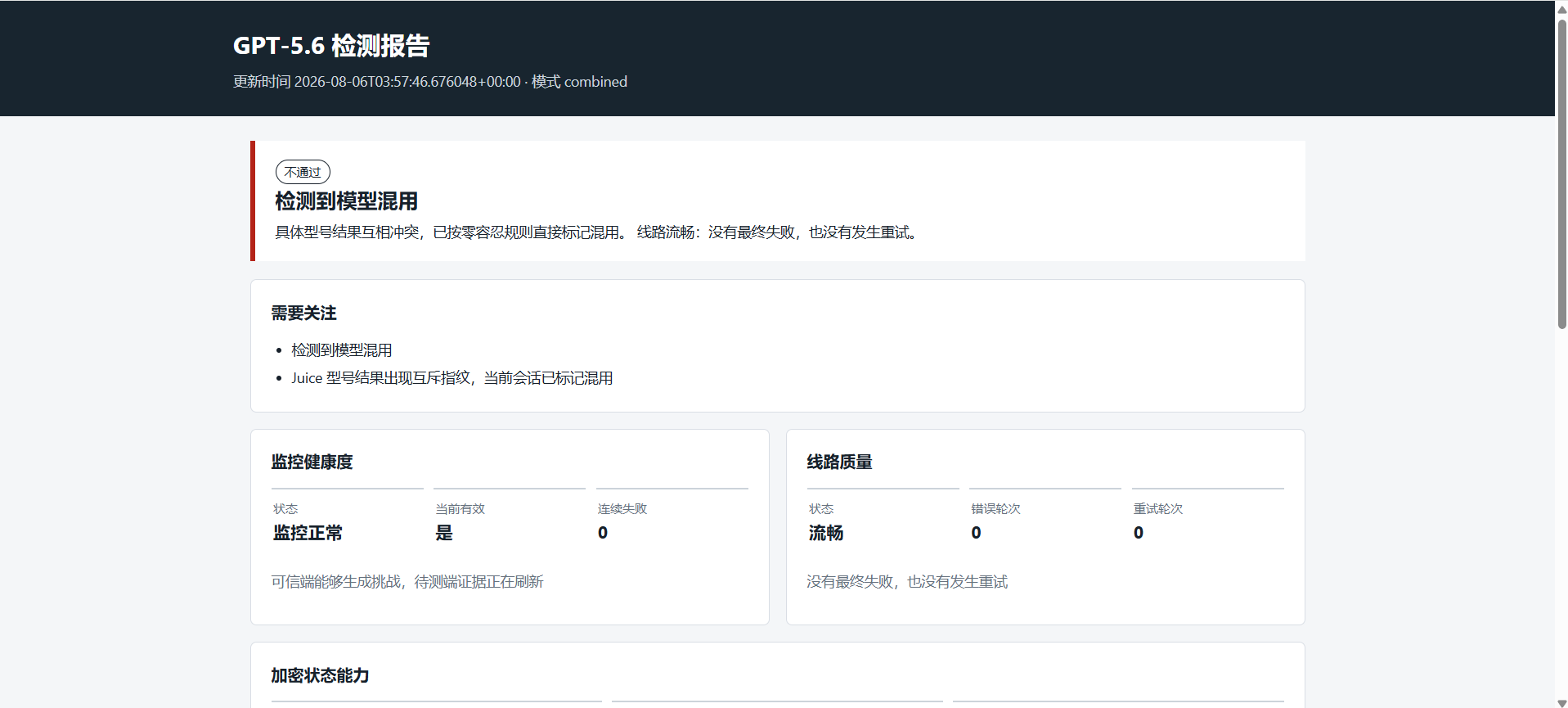Viewport: 1568px width, 708px height.
Task: Click the bold "检测到模型混用" alert heading
Action: [347, 201]
